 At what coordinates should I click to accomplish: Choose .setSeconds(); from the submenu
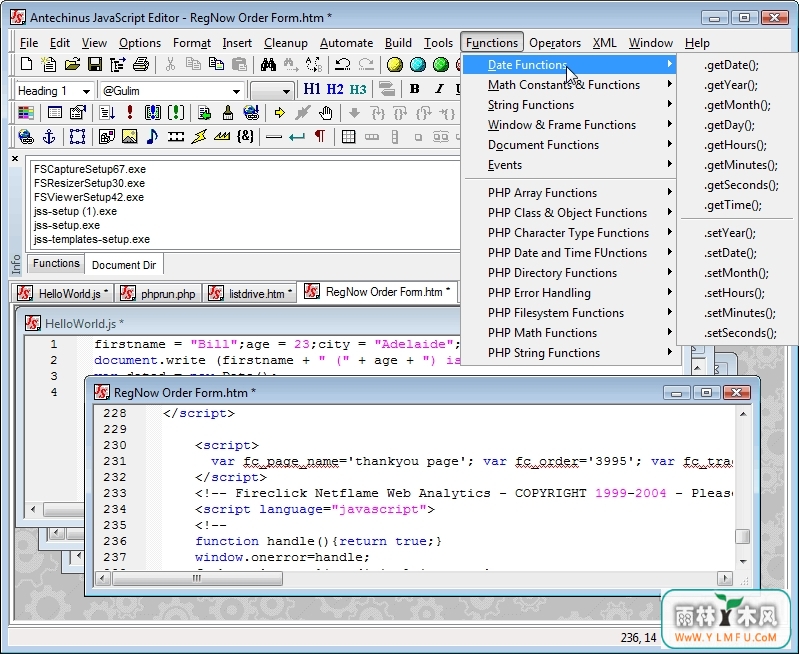(x=737, y=333)
